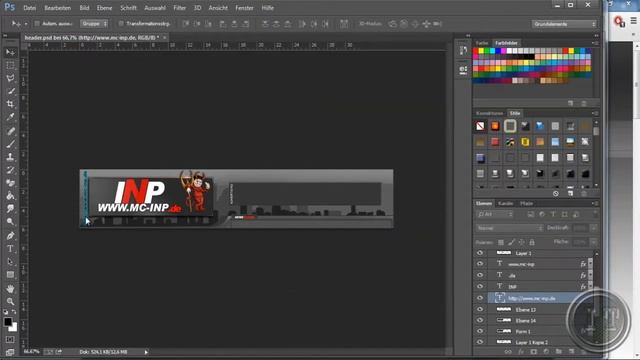The width and height of the screenshot is (640, 360).
Task: Open the tool preset picker arrow
Action: 26,24
